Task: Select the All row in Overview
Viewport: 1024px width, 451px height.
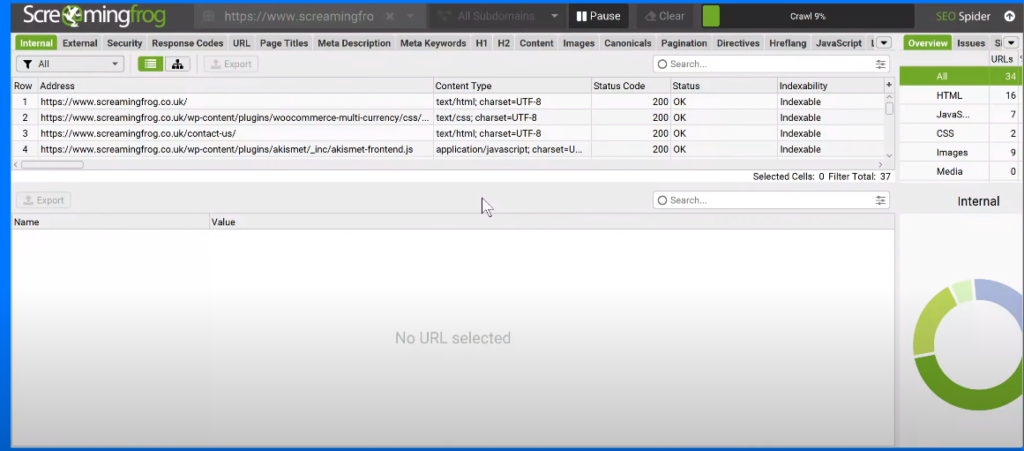Action: point(961,76)
